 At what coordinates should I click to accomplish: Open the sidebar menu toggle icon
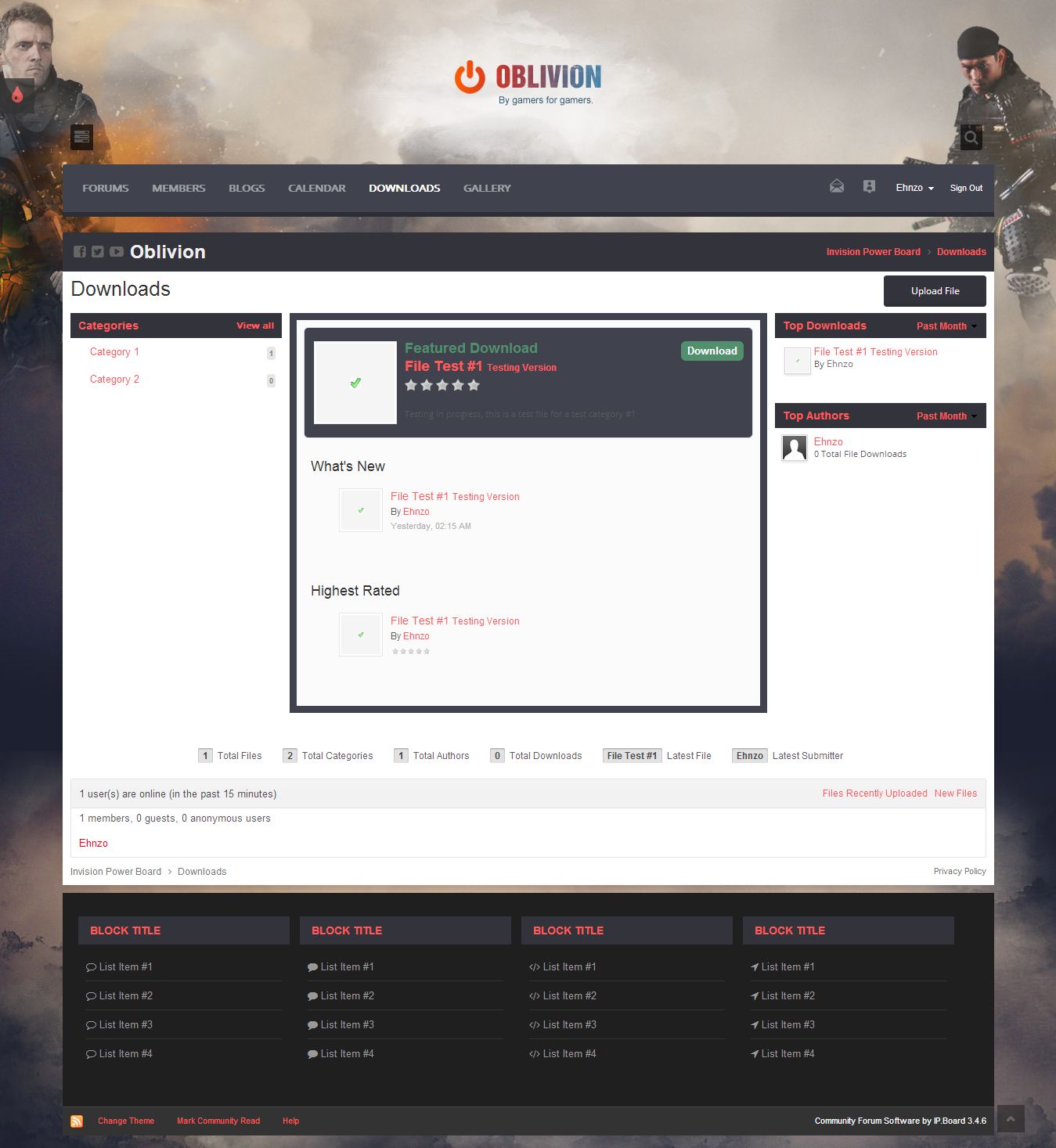[x=81, y=137]
